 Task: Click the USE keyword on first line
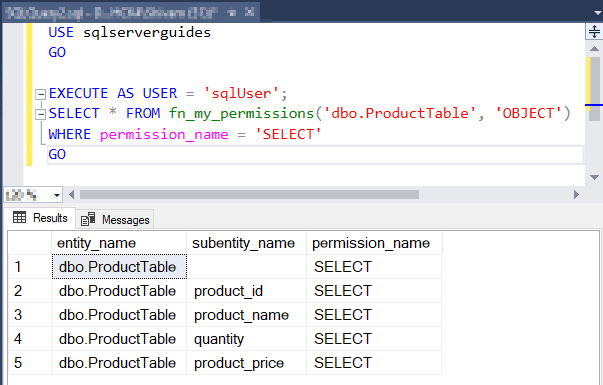click(61, 32)
